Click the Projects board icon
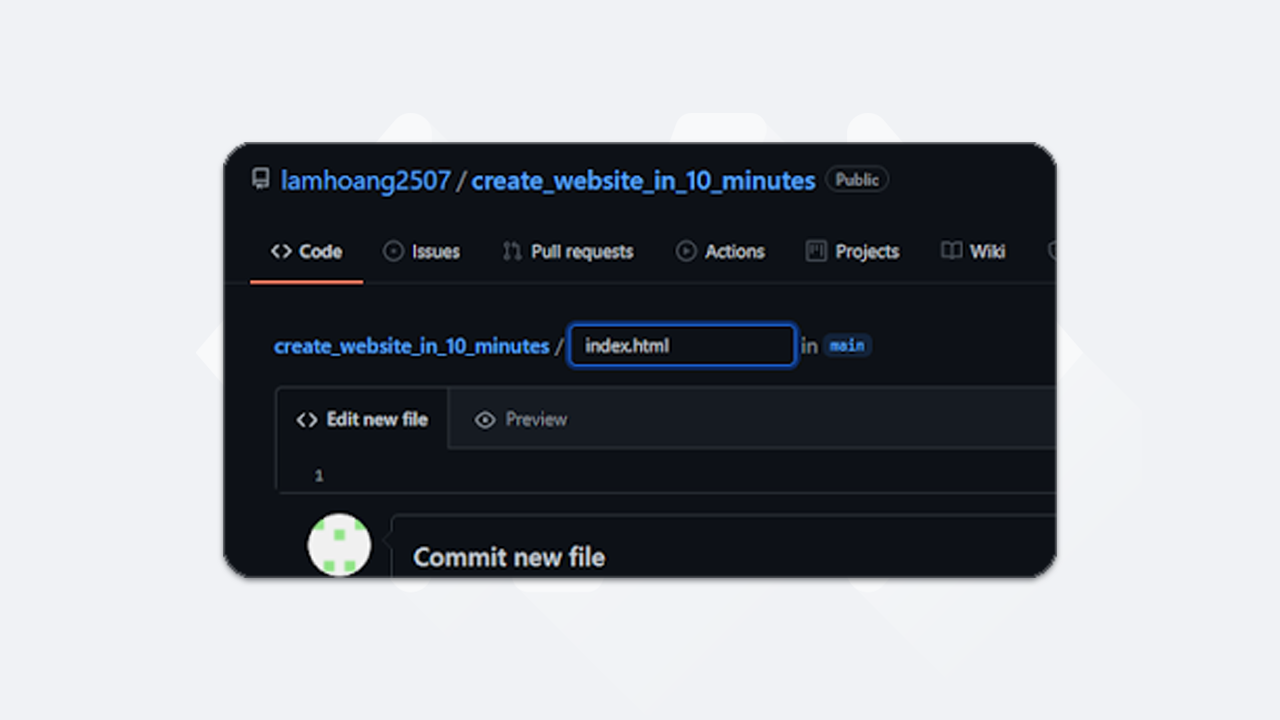The image size is (1280, 720). [814, 252]
